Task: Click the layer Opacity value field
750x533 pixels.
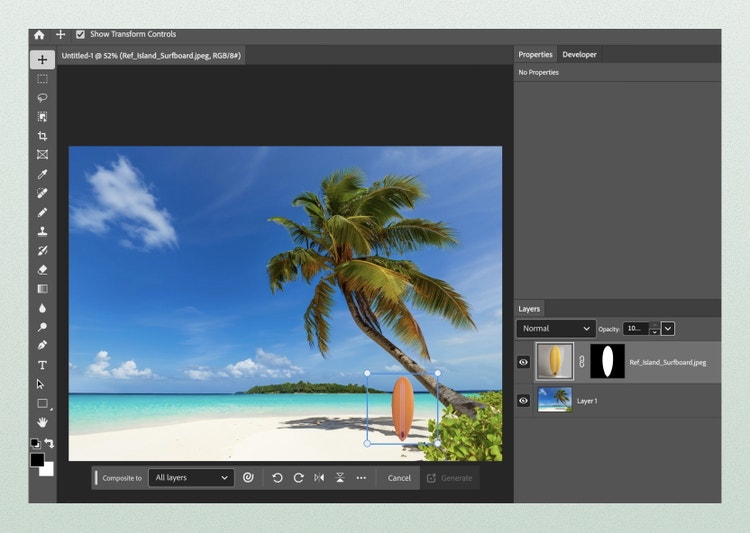Action: 636,329
